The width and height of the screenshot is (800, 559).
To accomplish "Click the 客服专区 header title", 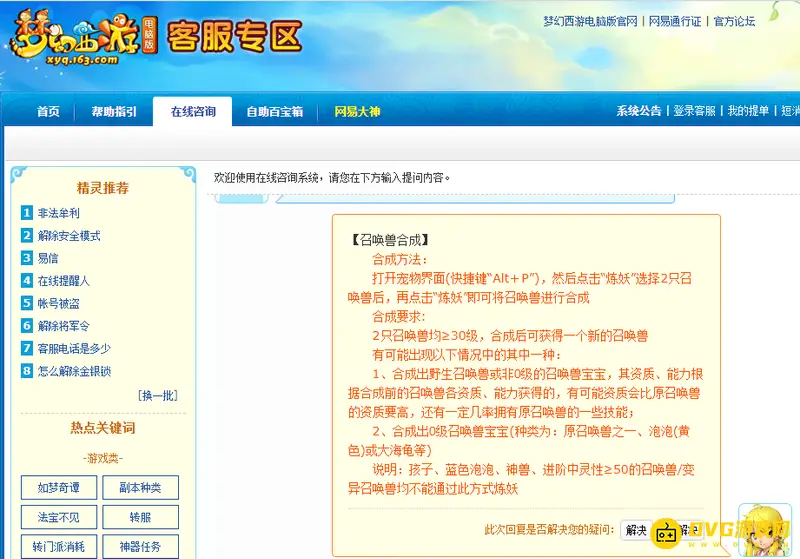I will coord(234,37).
